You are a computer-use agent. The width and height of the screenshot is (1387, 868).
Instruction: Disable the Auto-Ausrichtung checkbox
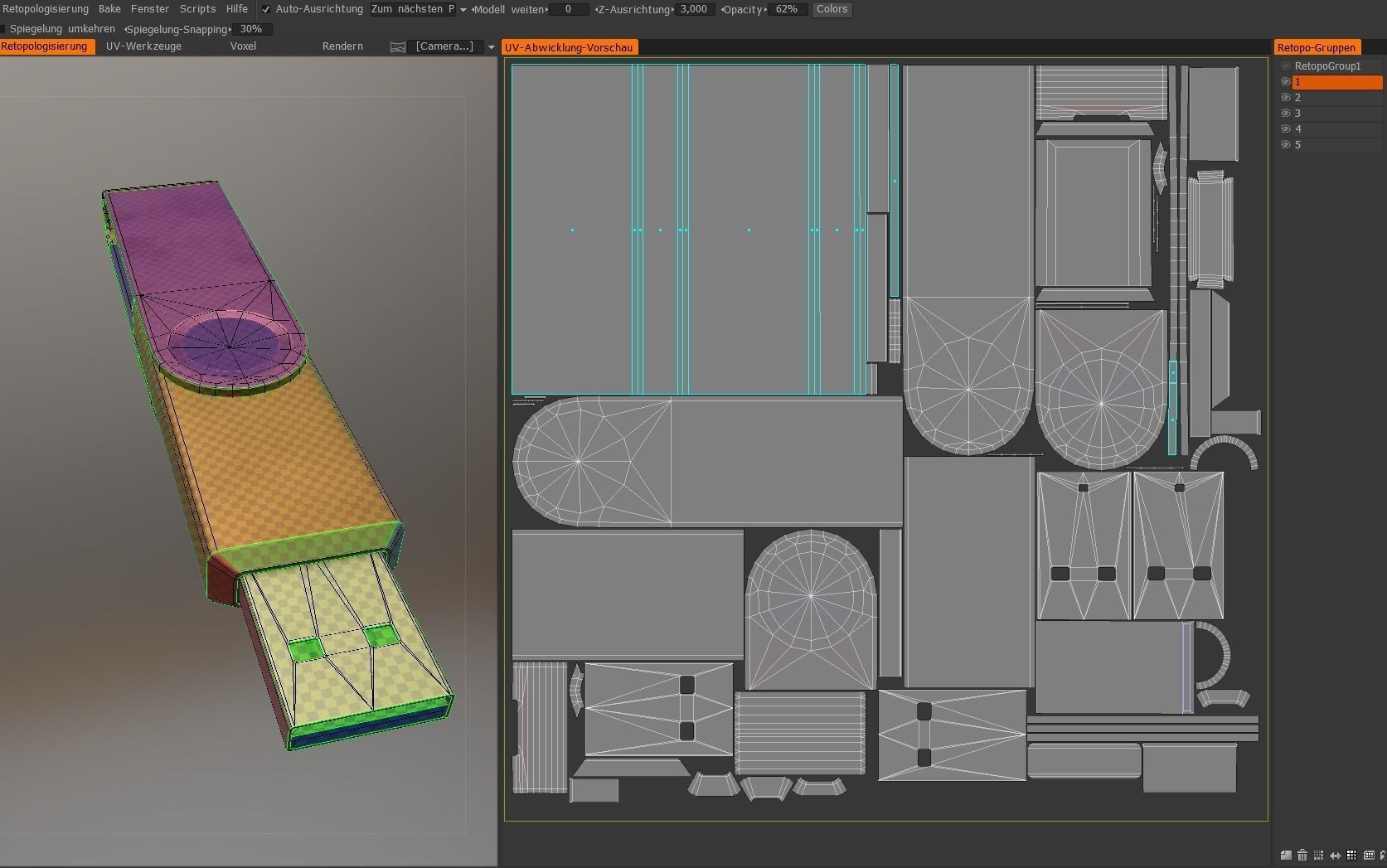coord(266,9)
